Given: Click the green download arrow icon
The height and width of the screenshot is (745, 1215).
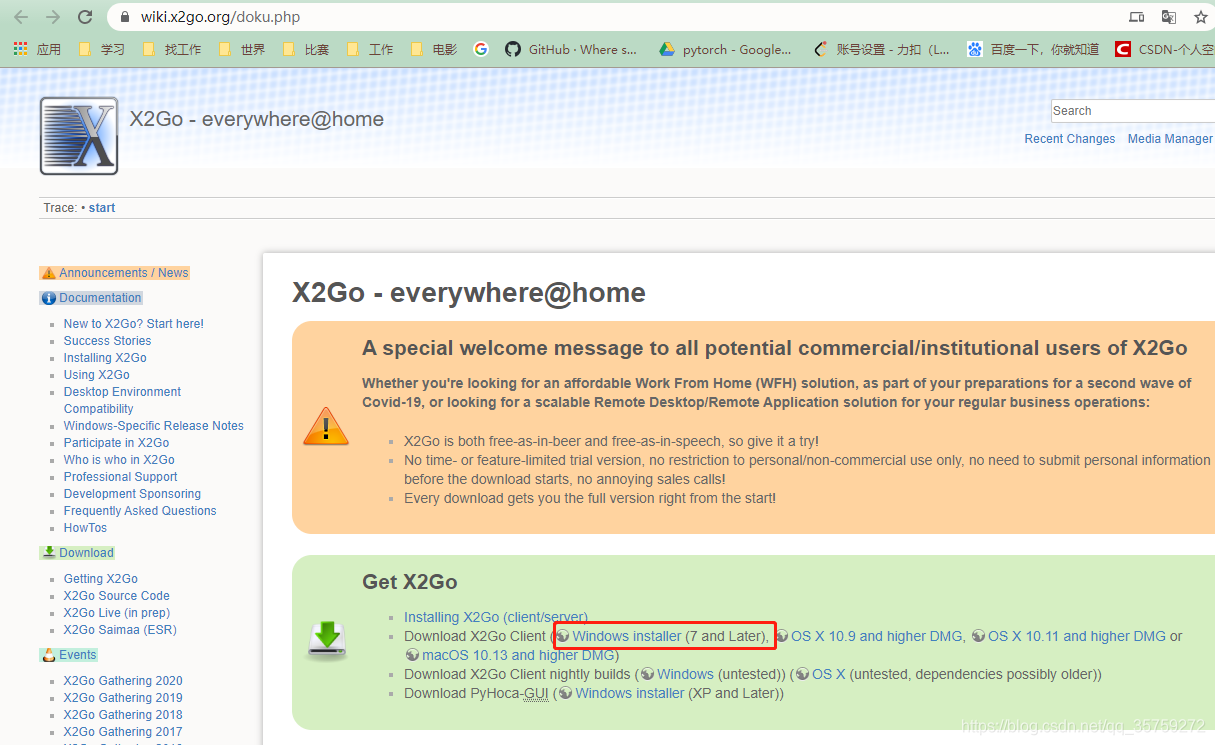Looking at the screenshot, I should tap(327, 639).
